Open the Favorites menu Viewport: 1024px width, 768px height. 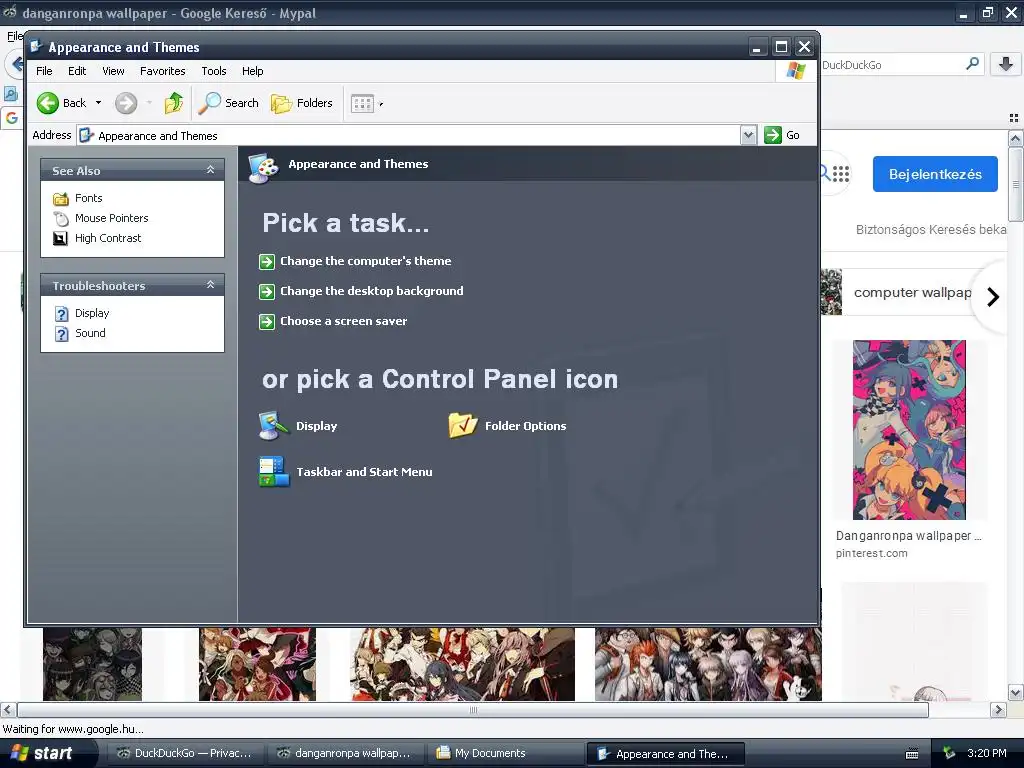[163, 71]
